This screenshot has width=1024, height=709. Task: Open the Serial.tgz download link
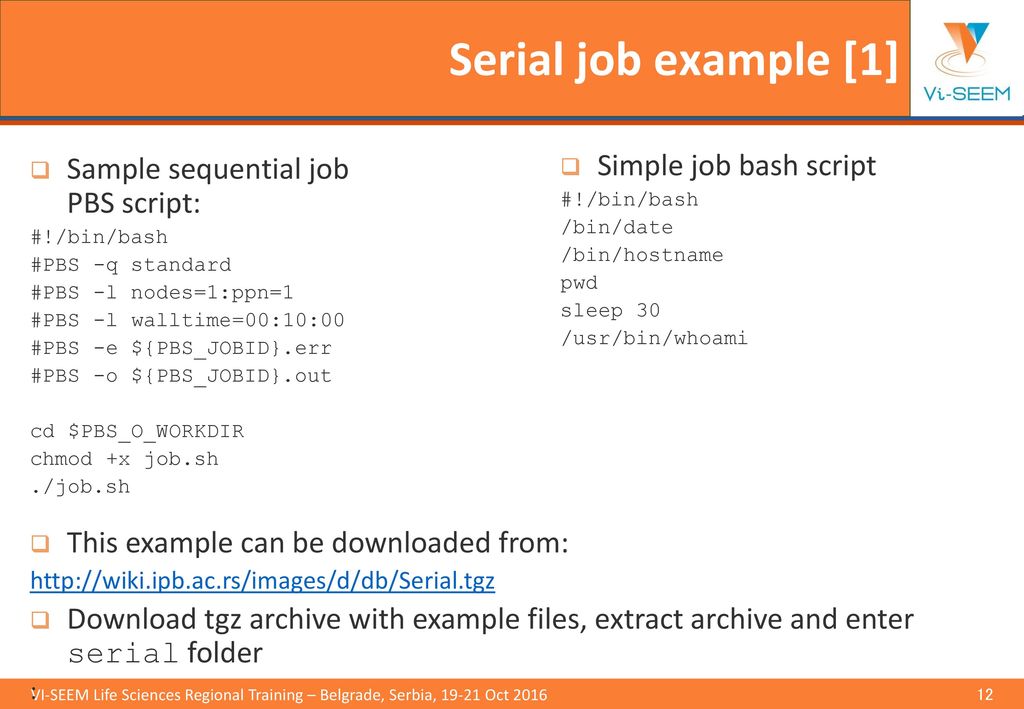pos(263,580)
